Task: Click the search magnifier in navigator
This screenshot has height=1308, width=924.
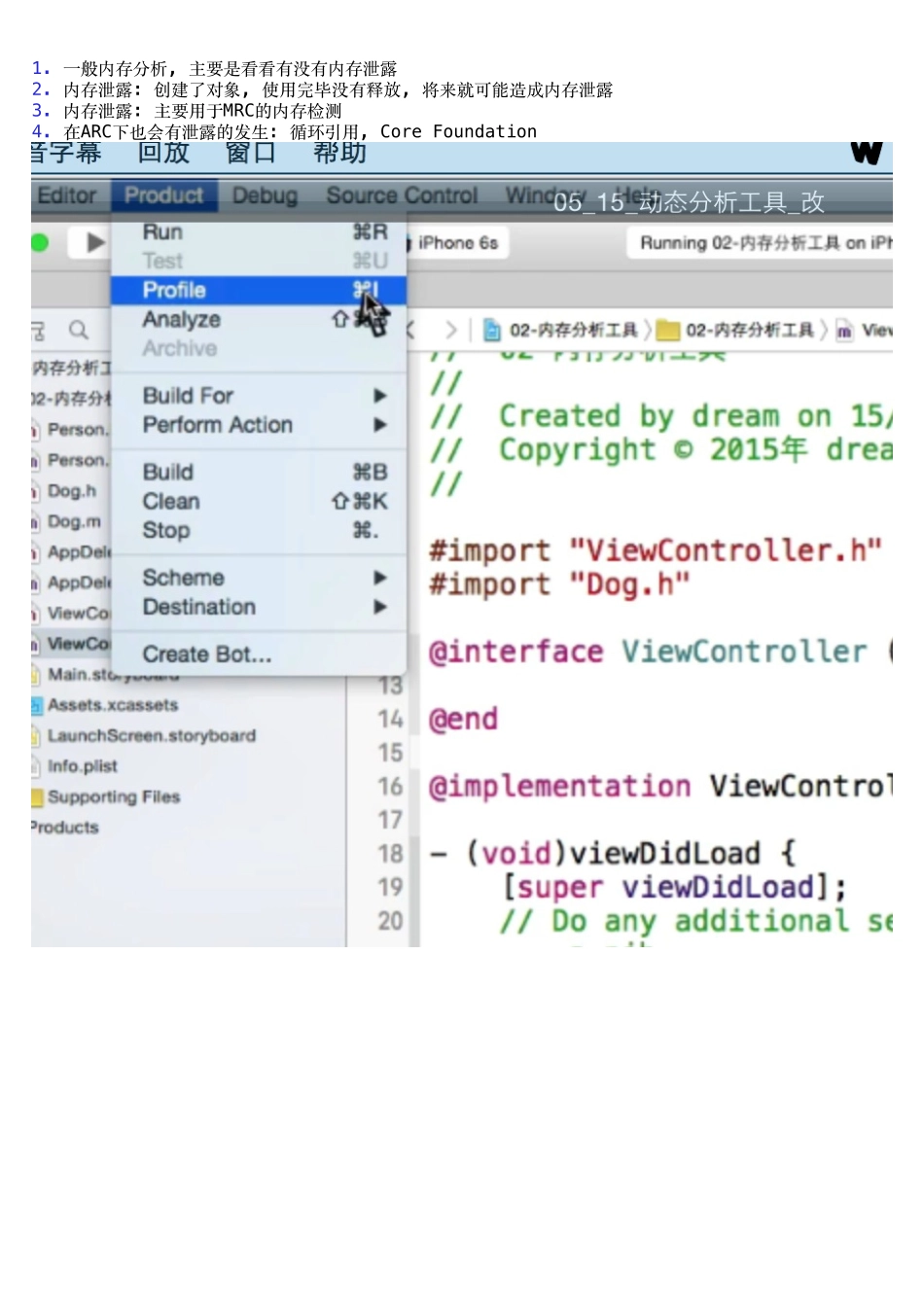Action: click(x=79, y=331)
